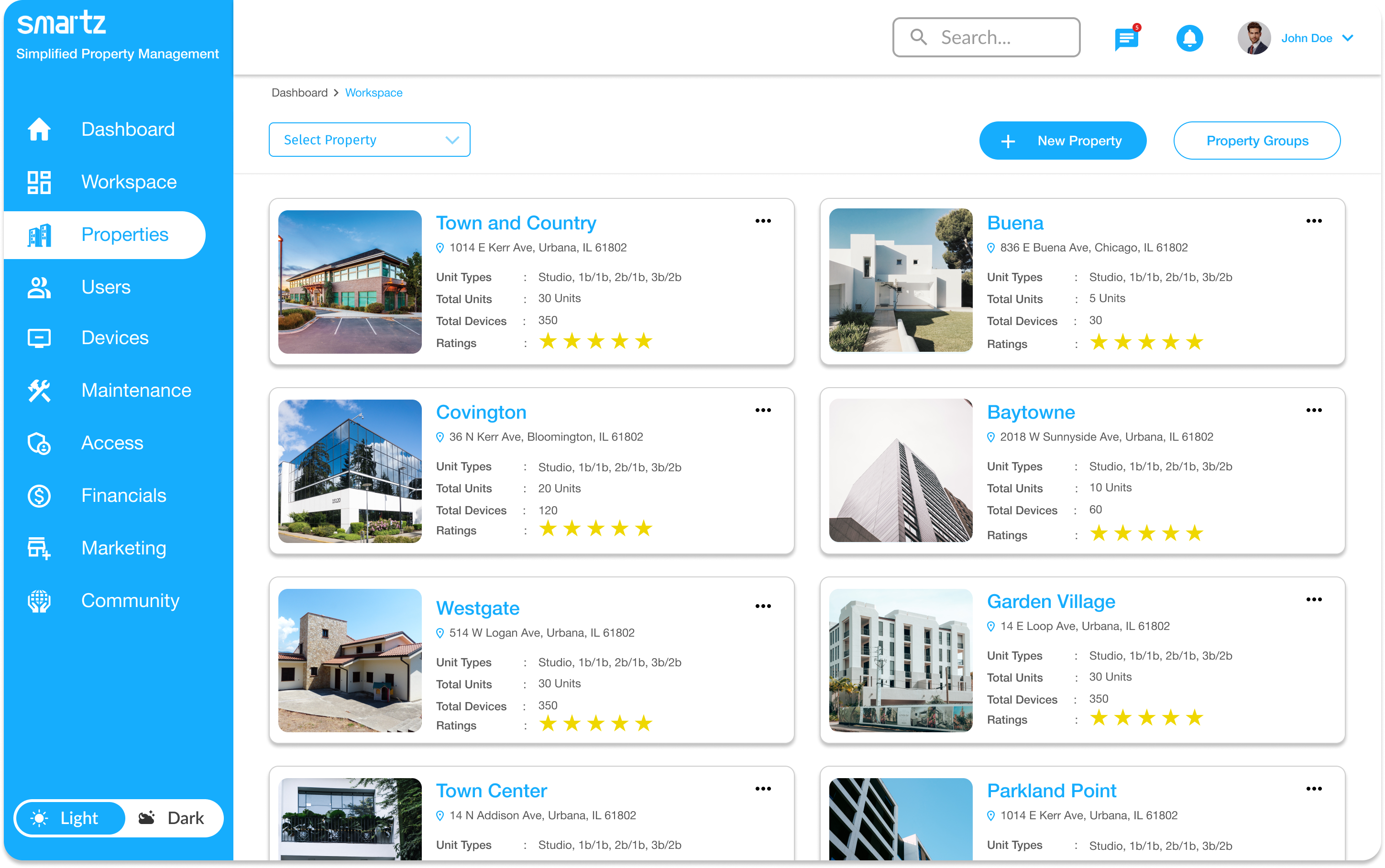Open Garden Village property title
Screen dimensions: 1385x868
pos(1051,601)
